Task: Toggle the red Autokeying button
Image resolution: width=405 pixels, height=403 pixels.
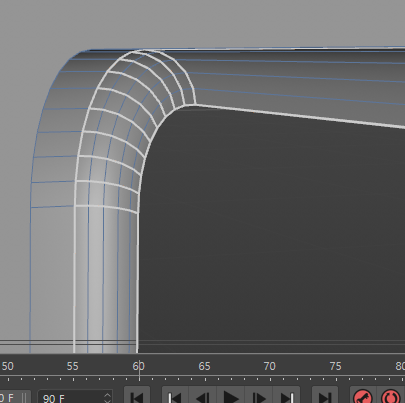Action: click(391, 397)
